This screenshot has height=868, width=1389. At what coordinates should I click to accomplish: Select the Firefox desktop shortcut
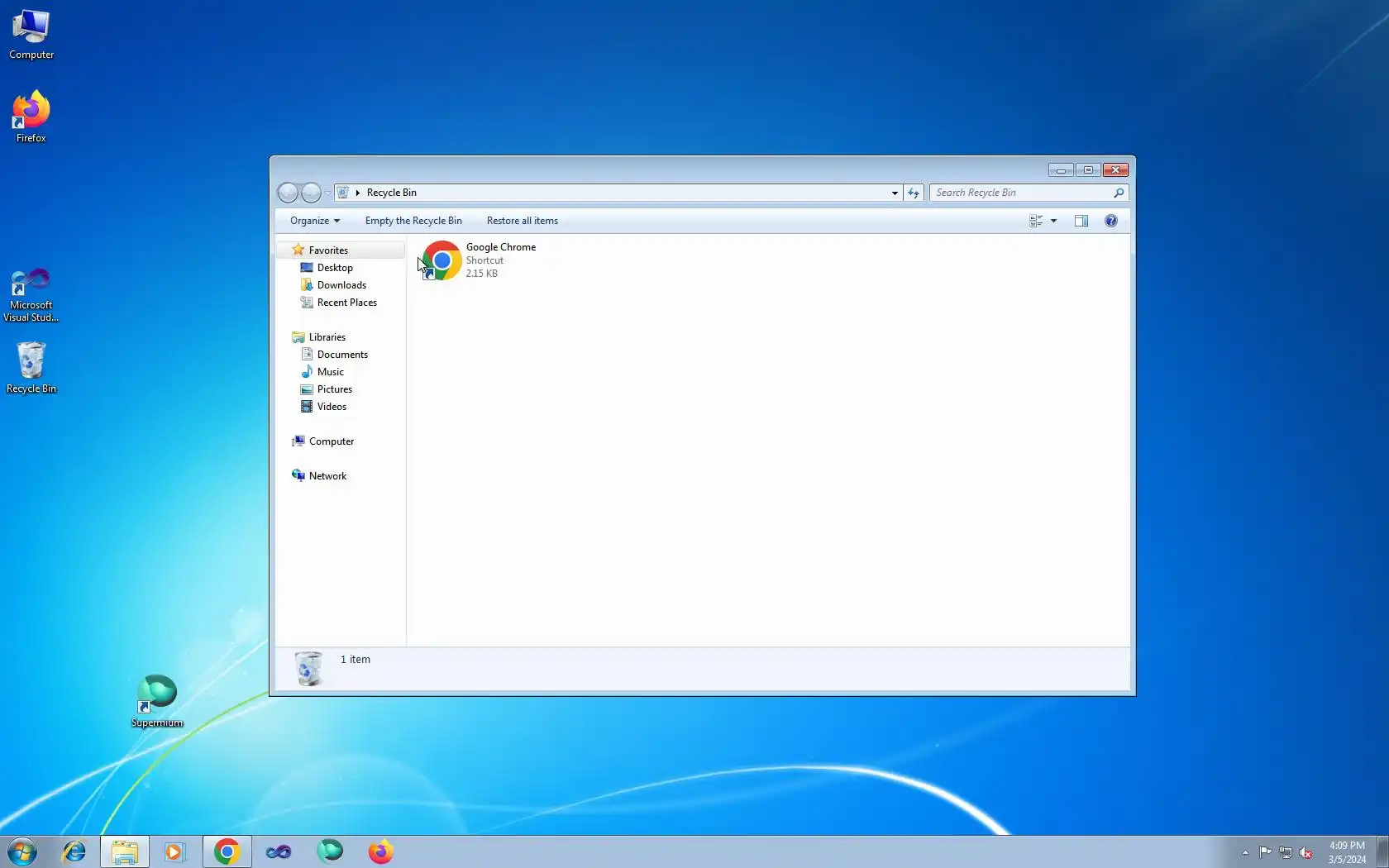click(x=31, y=117)
